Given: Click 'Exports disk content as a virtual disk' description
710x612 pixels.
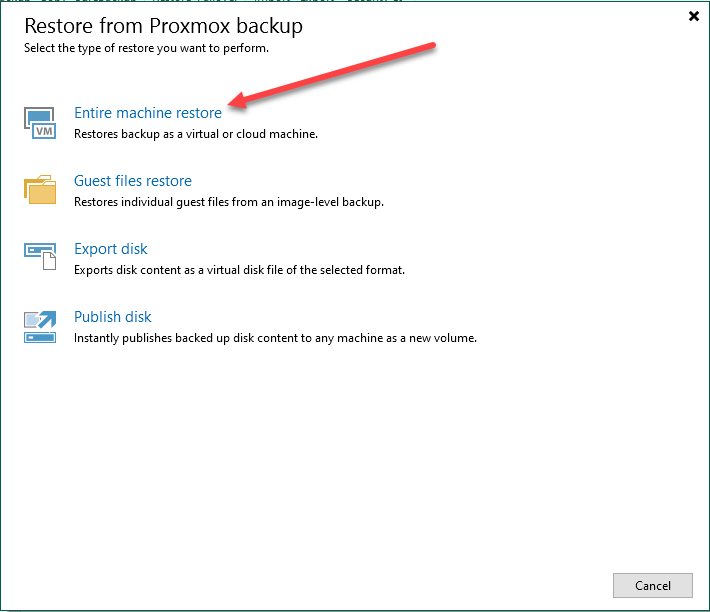Looking at the screenshot, I should pyautogui.click(x=240, y=270).
